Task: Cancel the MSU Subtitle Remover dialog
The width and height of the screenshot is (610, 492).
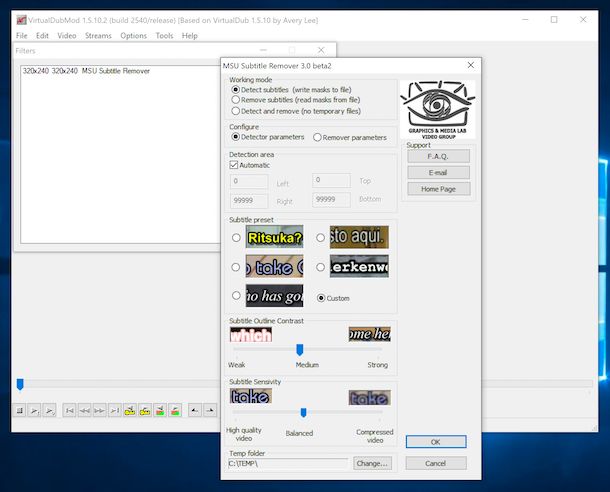Action: pyautogui.click(x=436, y=463)
